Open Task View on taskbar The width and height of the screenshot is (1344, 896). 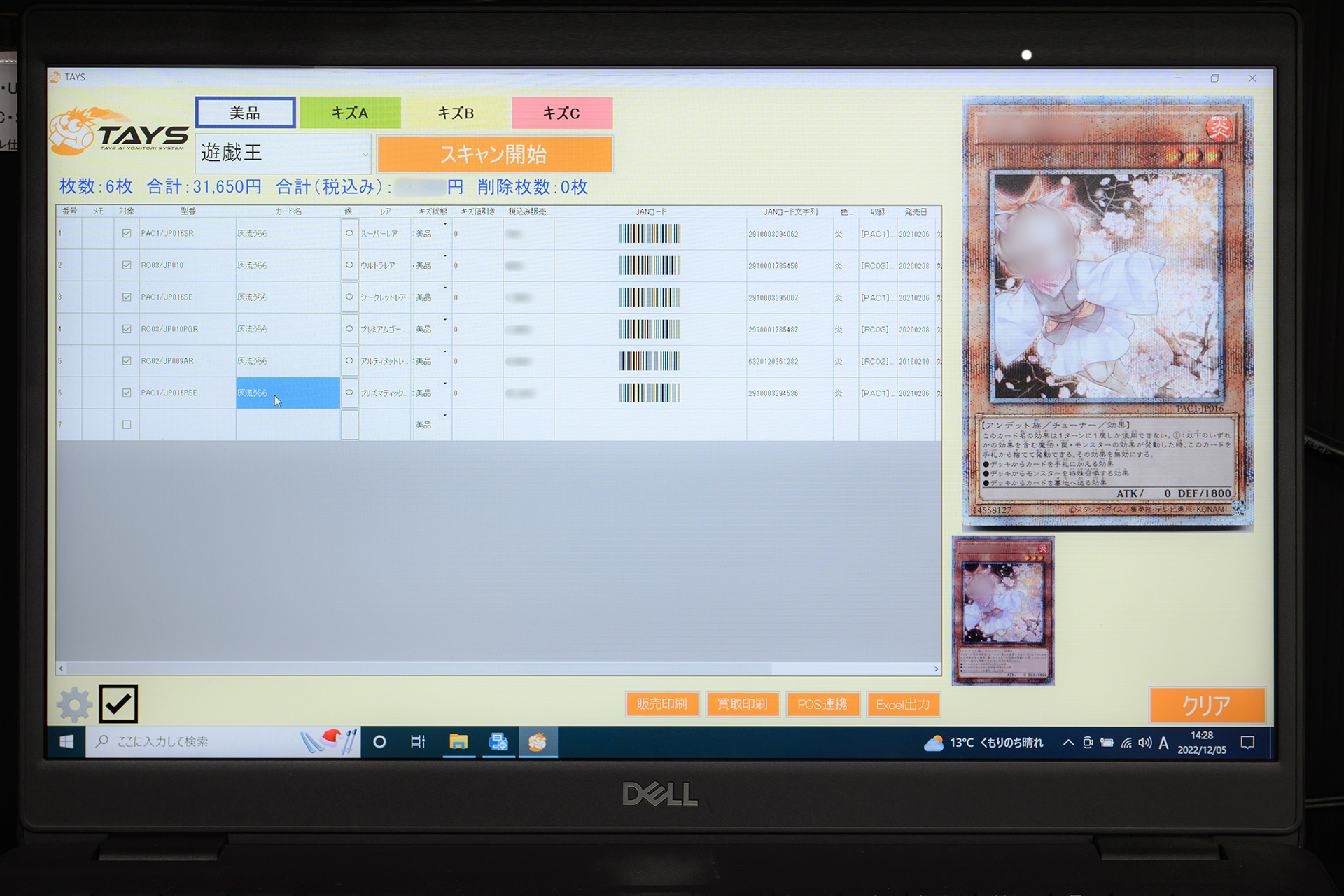418,742
